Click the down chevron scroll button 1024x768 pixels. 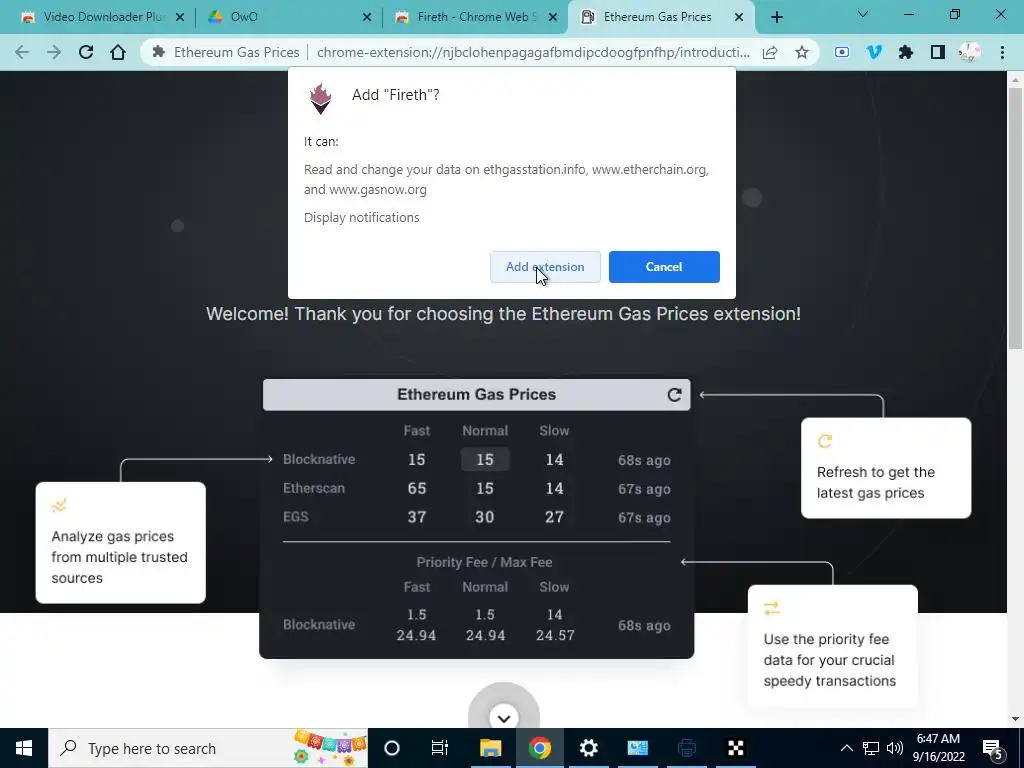(504, 717)
